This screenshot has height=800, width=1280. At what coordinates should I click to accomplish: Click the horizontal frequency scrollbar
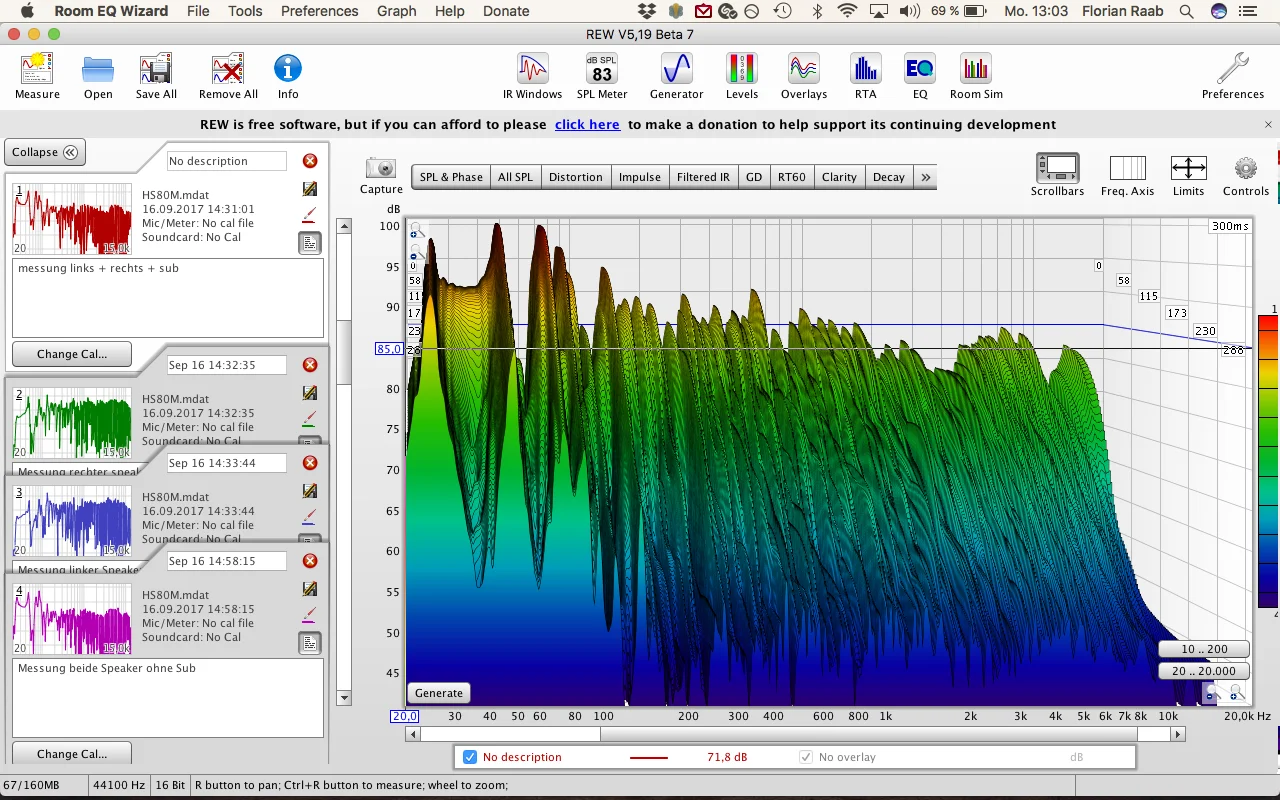tap(795, 734)
